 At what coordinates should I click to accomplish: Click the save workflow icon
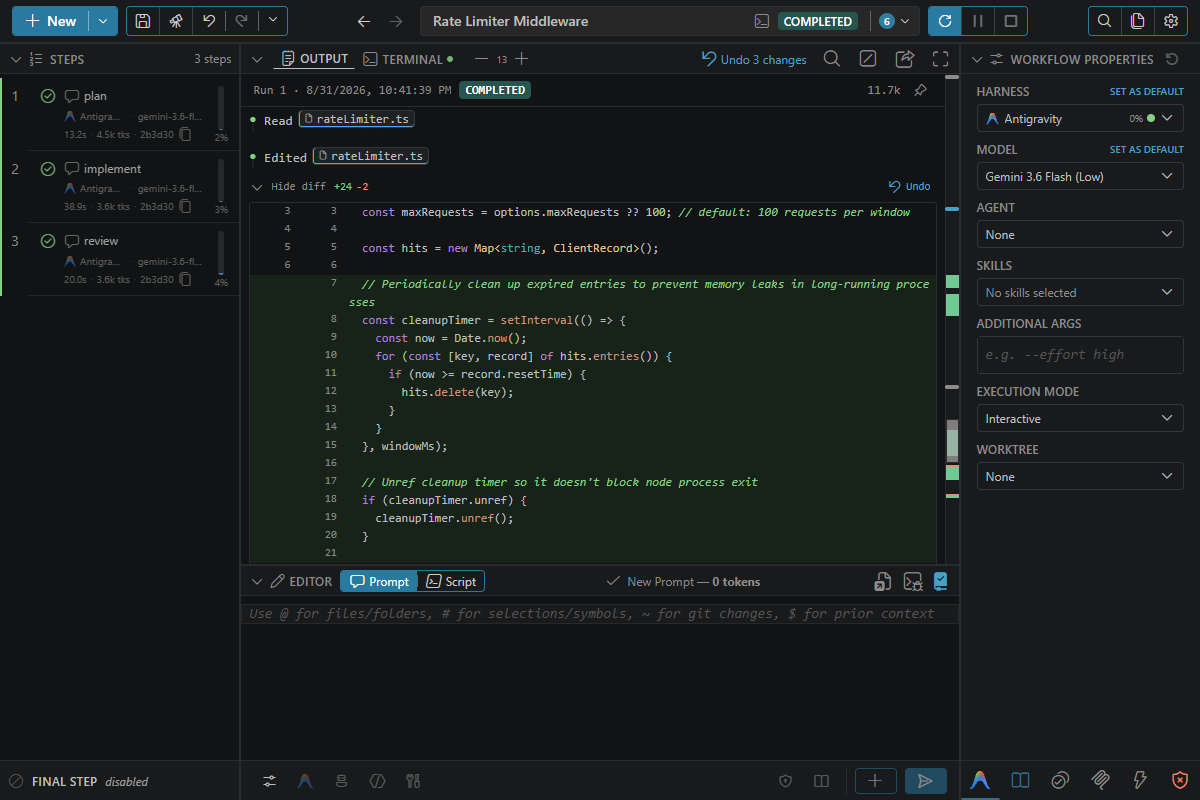143,21
